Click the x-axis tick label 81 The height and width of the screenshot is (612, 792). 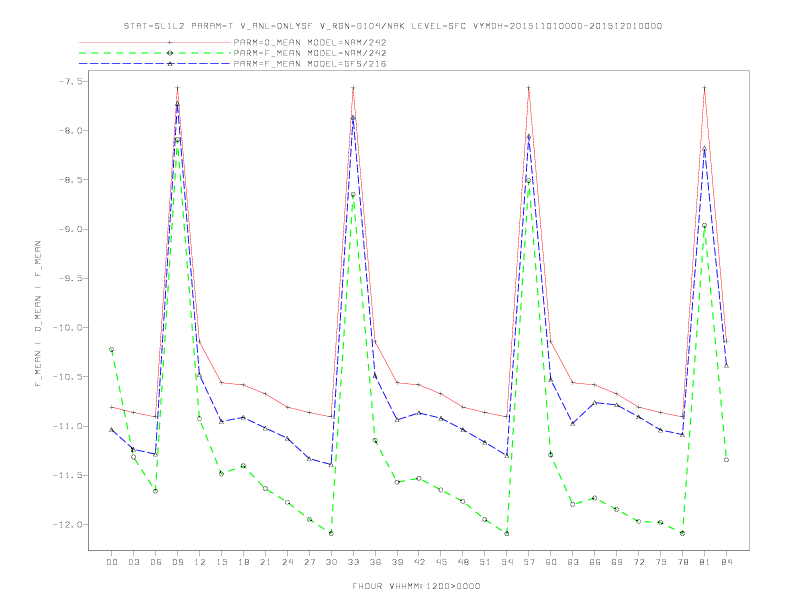pos(705,562)
